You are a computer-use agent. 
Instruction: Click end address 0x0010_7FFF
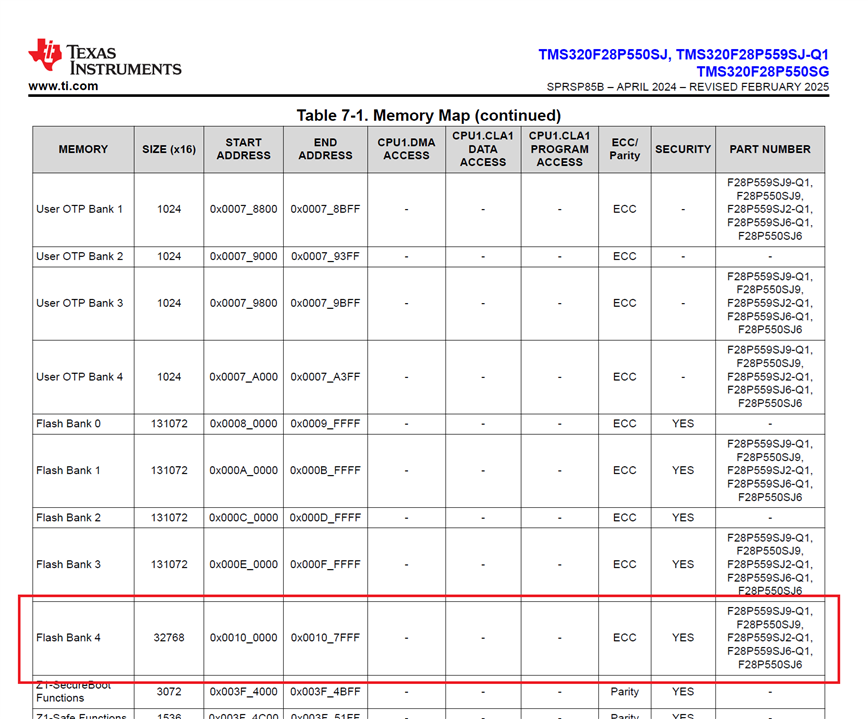(x=326, y=638)
